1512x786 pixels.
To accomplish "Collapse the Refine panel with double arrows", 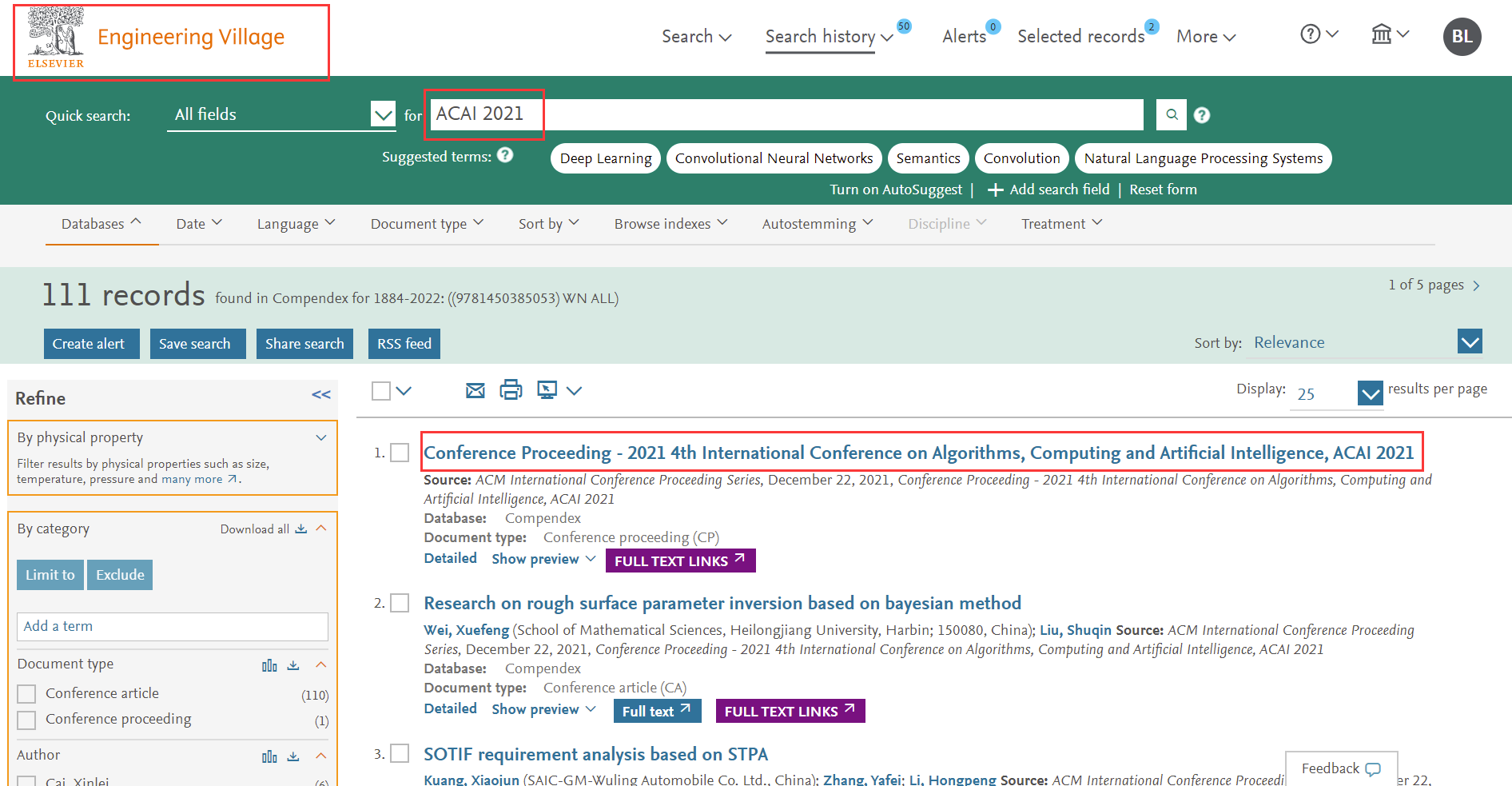I will 321,395.
